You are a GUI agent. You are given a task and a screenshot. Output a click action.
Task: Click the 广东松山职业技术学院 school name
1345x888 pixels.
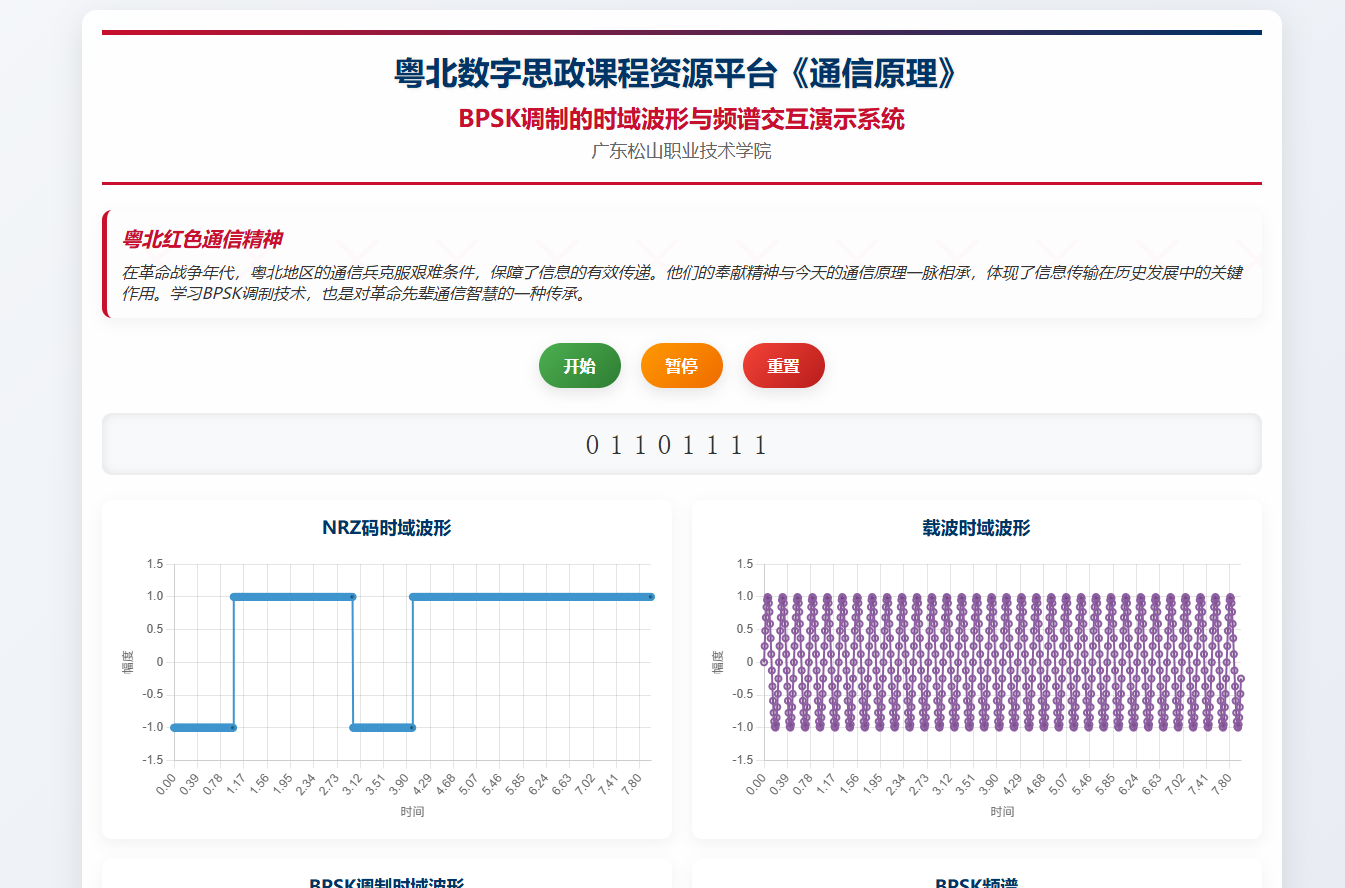[x=681, y=152]
